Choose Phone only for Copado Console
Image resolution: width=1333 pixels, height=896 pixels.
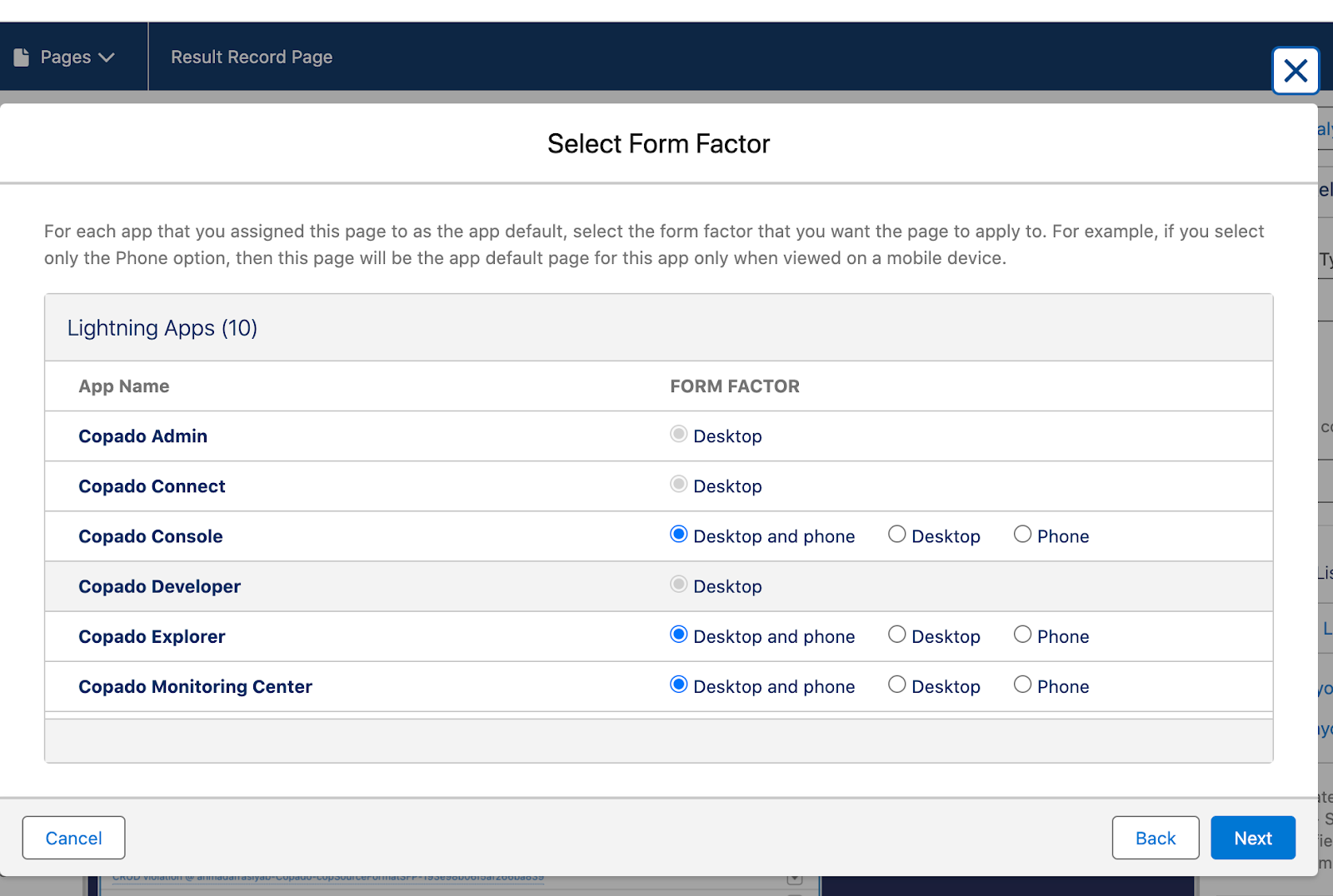[1023, 535]
